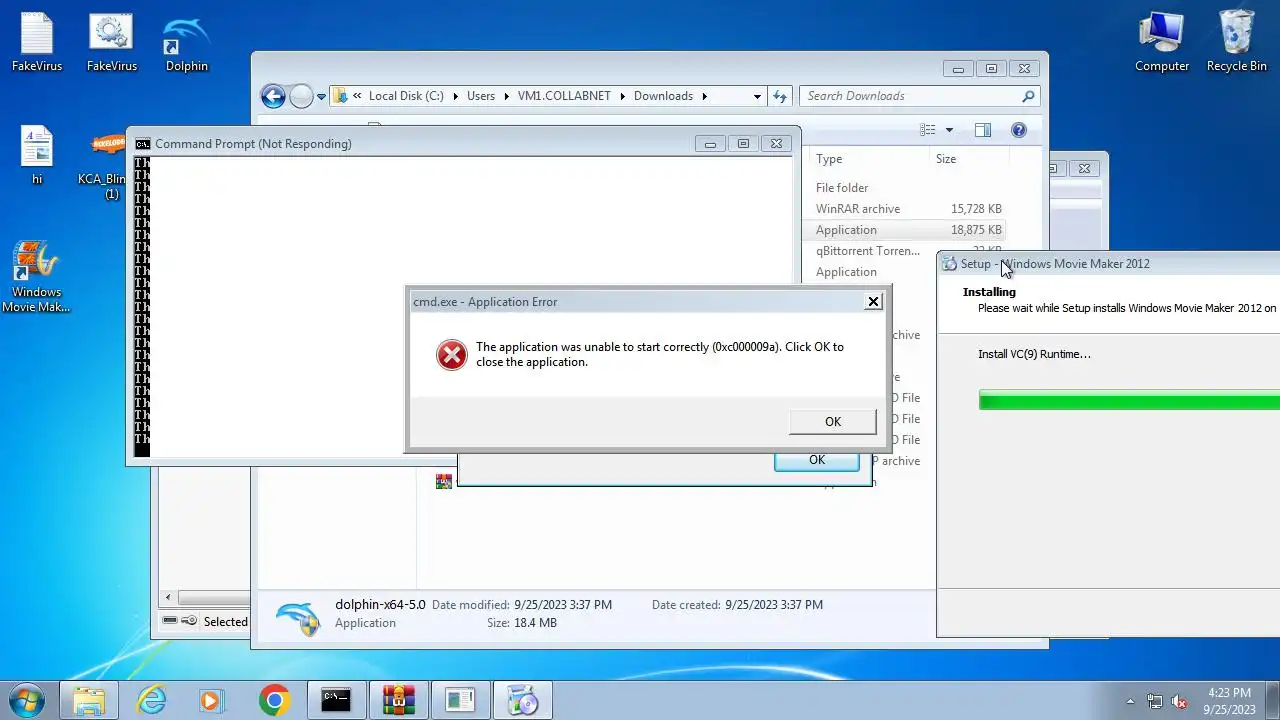Screen dimensions: 1280x720
Task: Click the muted volume icon in the tray
Action: tap(1179, 701)
